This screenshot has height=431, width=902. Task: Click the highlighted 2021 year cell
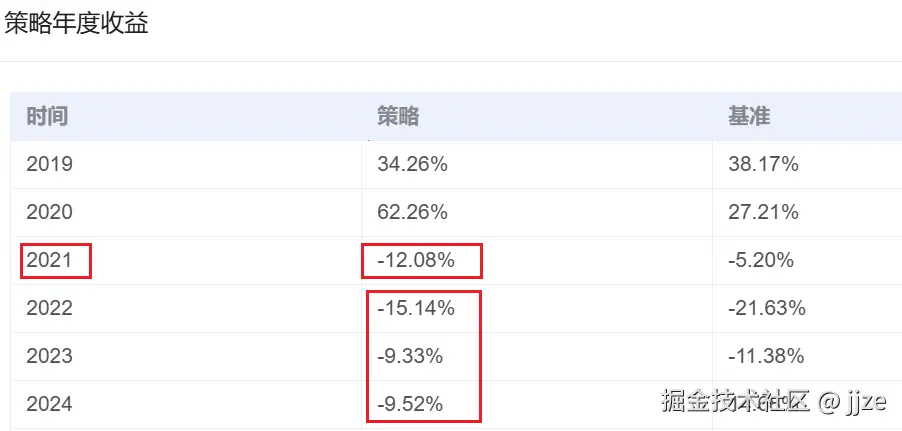tap(50, 261)
